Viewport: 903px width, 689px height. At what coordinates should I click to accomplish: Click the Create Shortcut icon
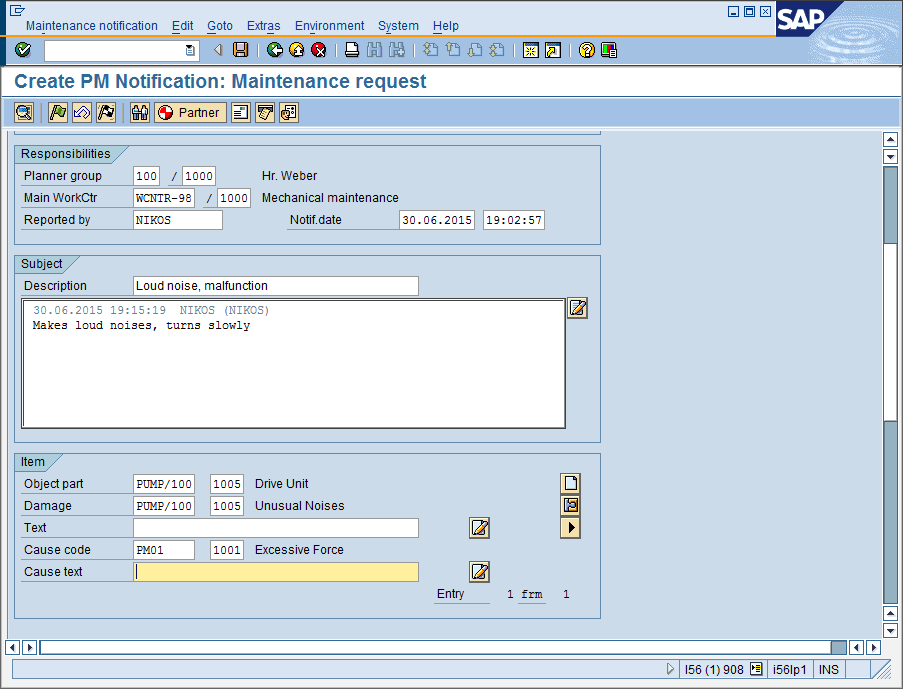pyautogui.click(x=553, y=50)
